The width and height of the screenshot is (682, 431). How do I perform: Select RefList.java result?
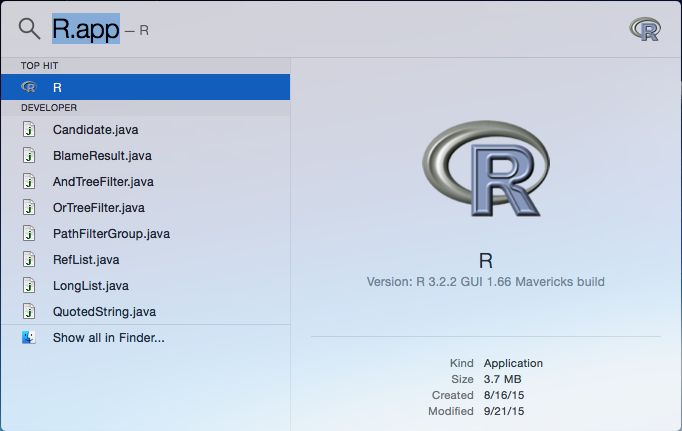pos(145,260)
